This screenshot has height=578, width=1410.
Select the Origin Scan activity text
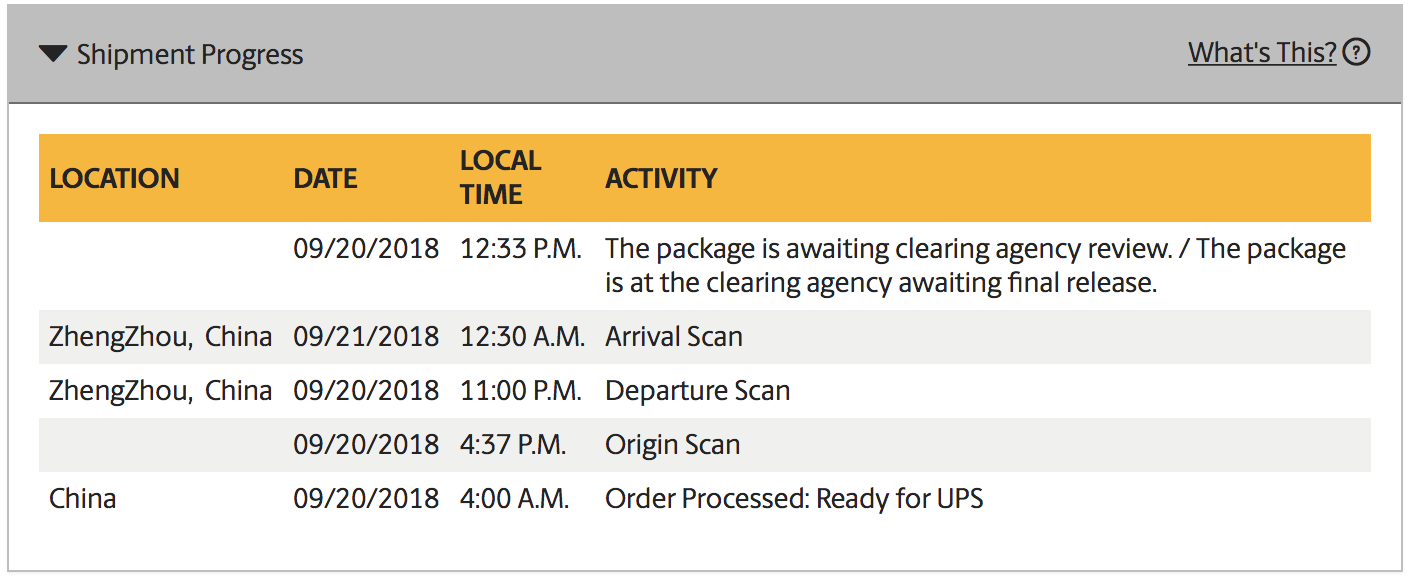[x=672, y=445]
